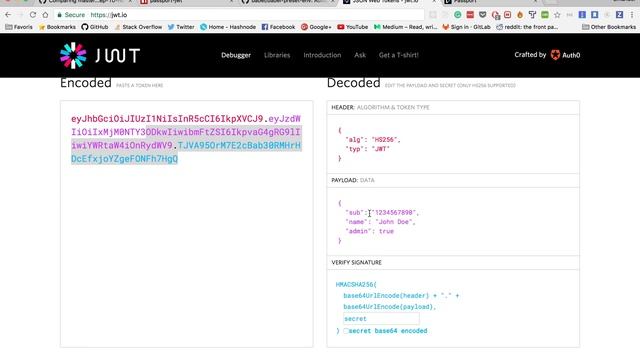Open the Google+ bookmark
Viewport: 640px width, 360px height.
coord(316,27)
